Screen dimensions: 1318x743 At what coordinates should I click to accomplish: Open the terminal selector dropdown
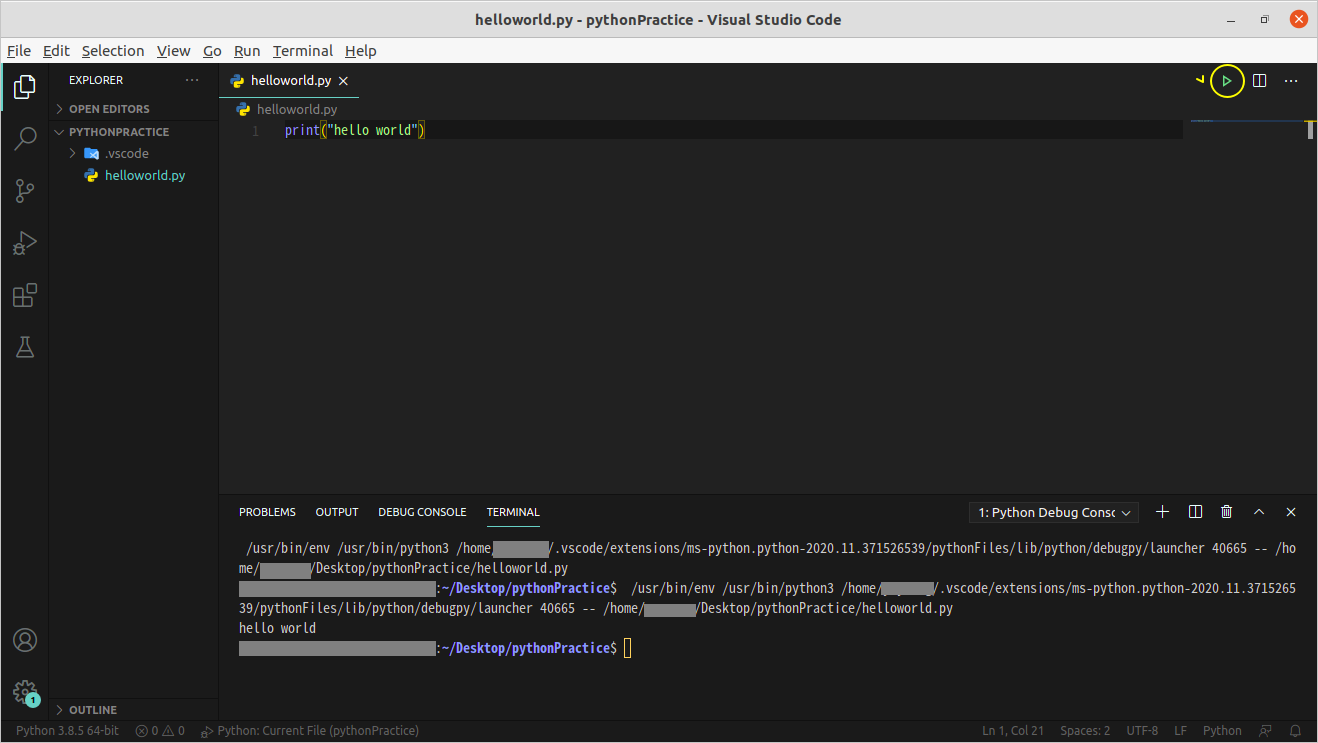(x=1054, y=512)
